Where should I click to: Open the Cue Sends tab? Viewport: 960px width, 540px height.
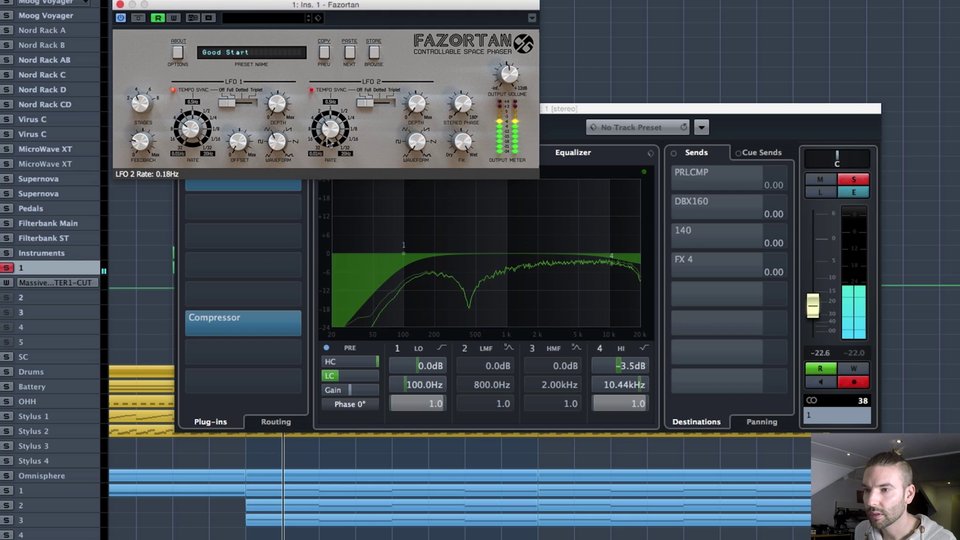point(761,152)
